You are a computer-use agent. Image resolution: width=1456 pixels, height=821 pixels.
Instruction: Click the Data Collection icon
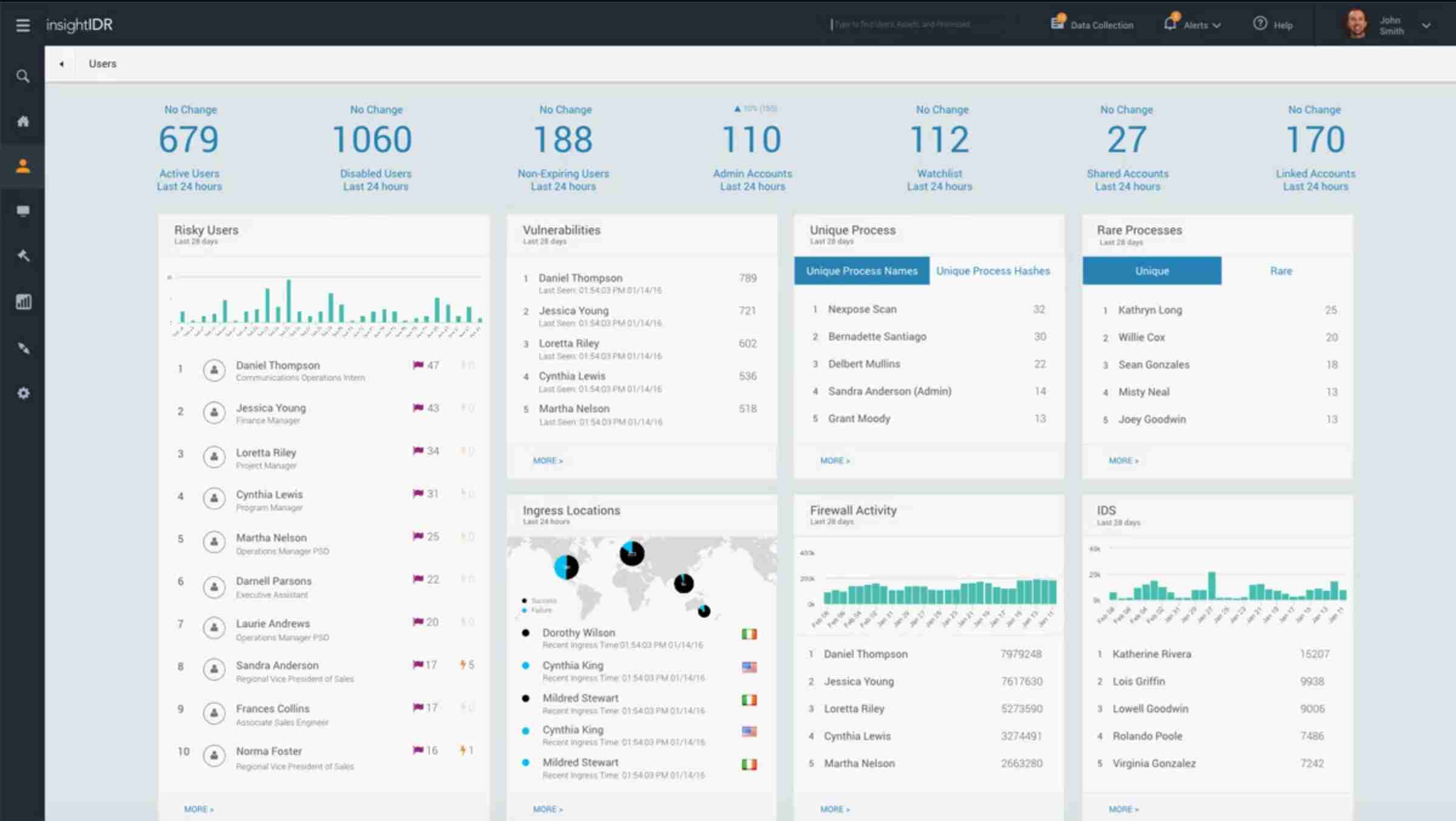(x=1058, y=23)
